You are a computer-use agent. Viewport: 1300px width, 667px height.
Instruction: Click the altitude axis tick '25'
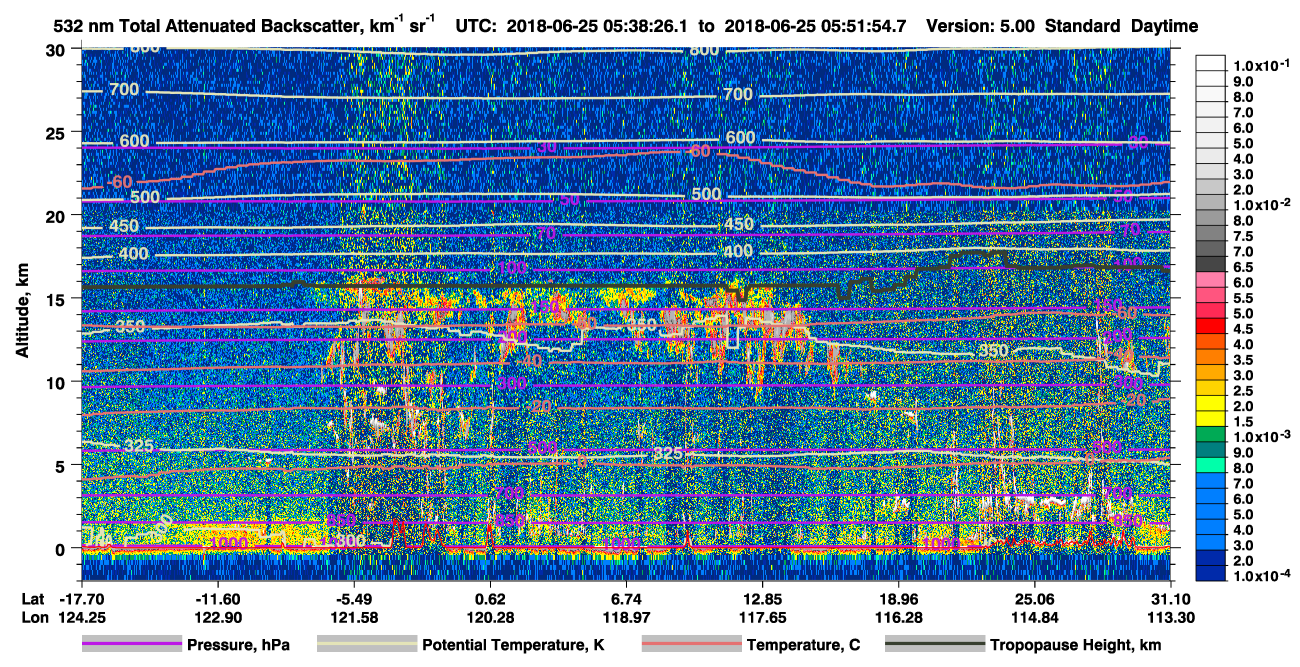[x=55, y=132]
